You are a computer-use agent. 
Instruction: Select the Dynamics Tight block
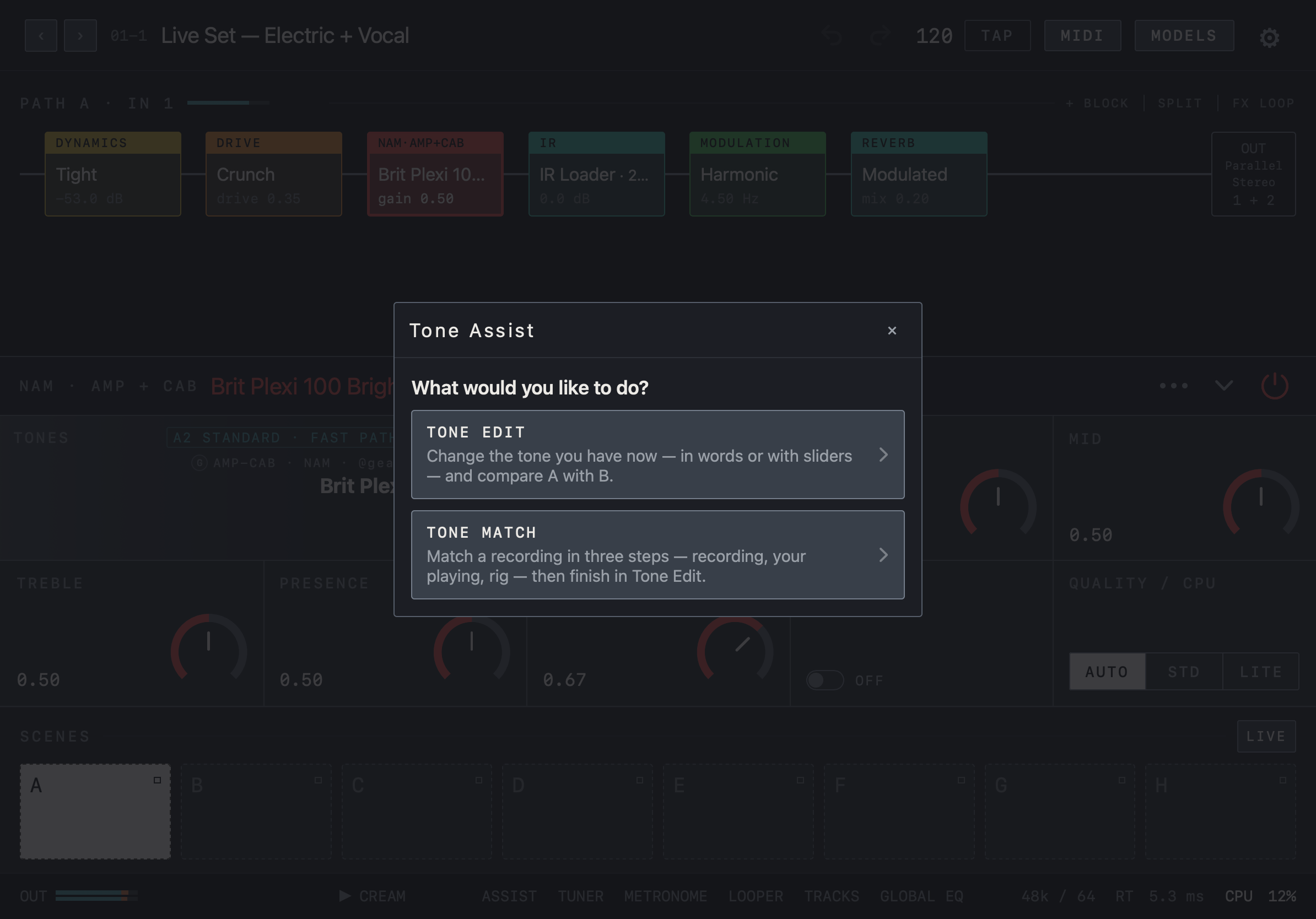[x=113, y=174]
